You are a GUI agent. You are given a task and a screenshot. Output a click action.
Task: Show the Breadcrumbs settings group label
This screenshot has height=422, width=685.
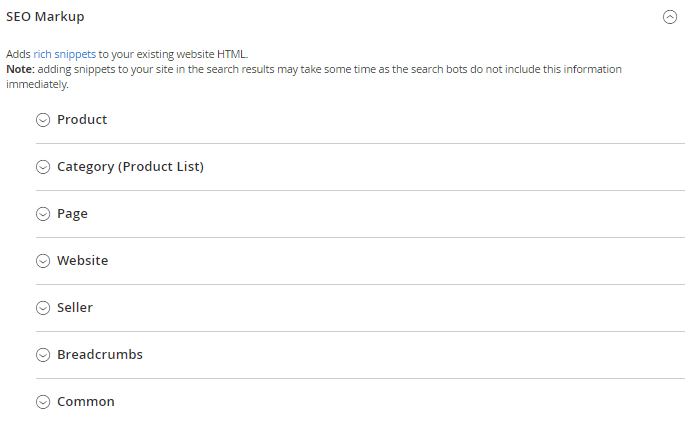coord(100,355)
